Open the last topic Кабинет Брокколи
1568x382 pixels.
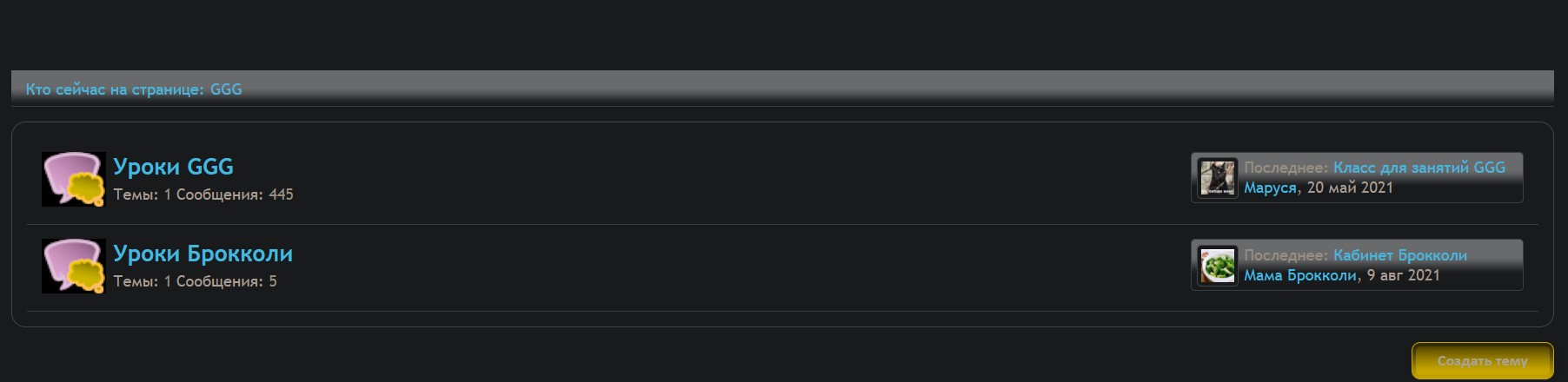[x=1399, y=255]
